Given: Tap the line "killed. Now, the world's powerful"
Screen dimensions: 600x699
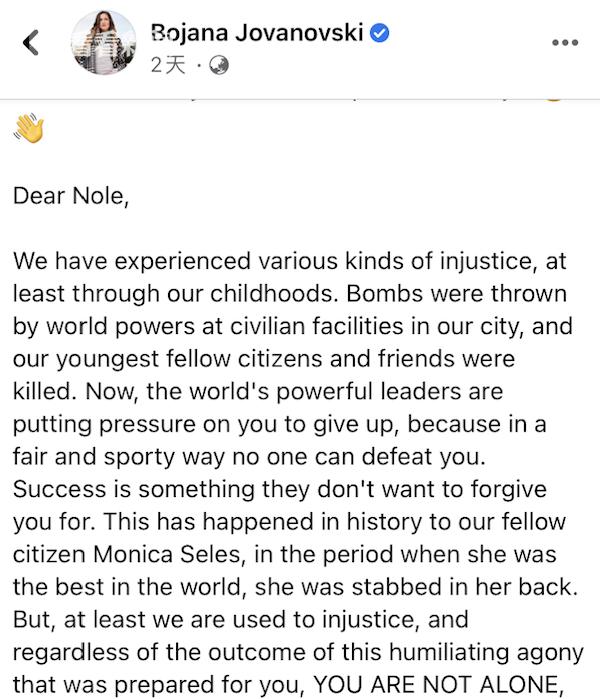Looking at the screenshot, I should click(258, 391).
